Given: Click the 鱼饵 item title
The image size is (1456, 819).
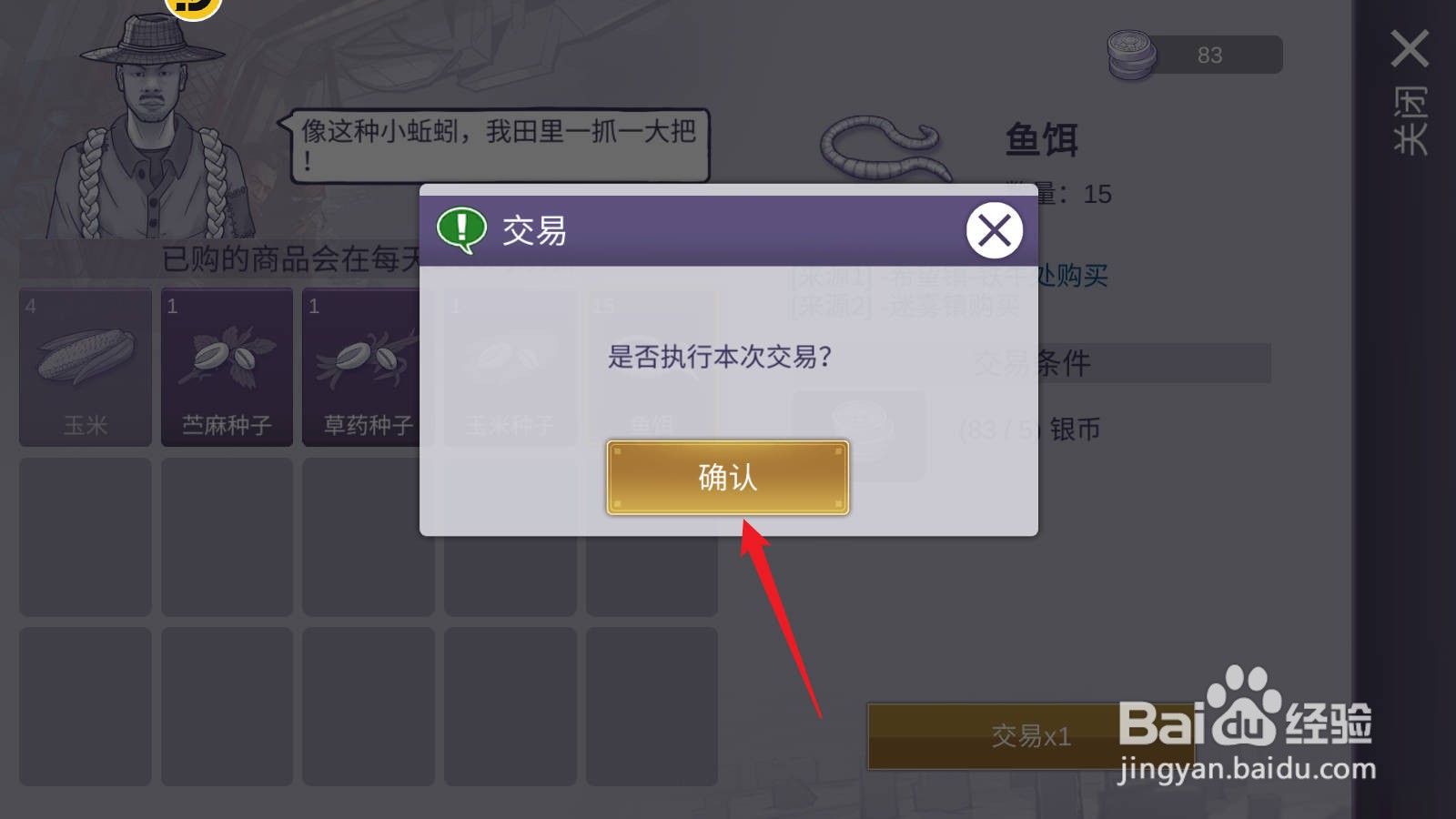Looking at the screenshot, I should point(1041,140).
